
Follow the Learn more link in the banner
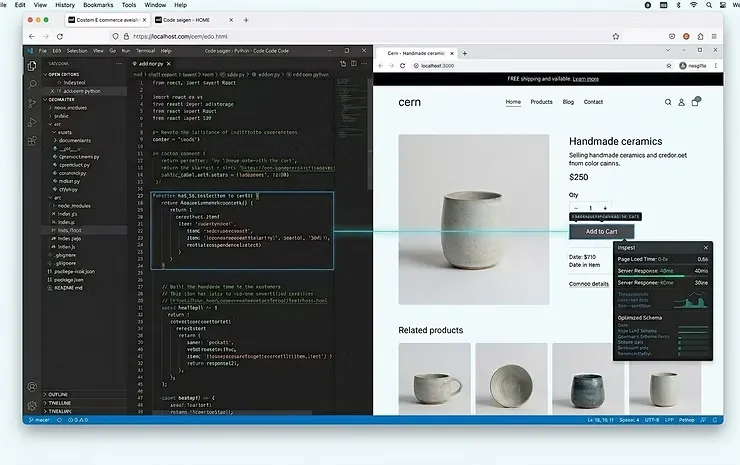585,79
